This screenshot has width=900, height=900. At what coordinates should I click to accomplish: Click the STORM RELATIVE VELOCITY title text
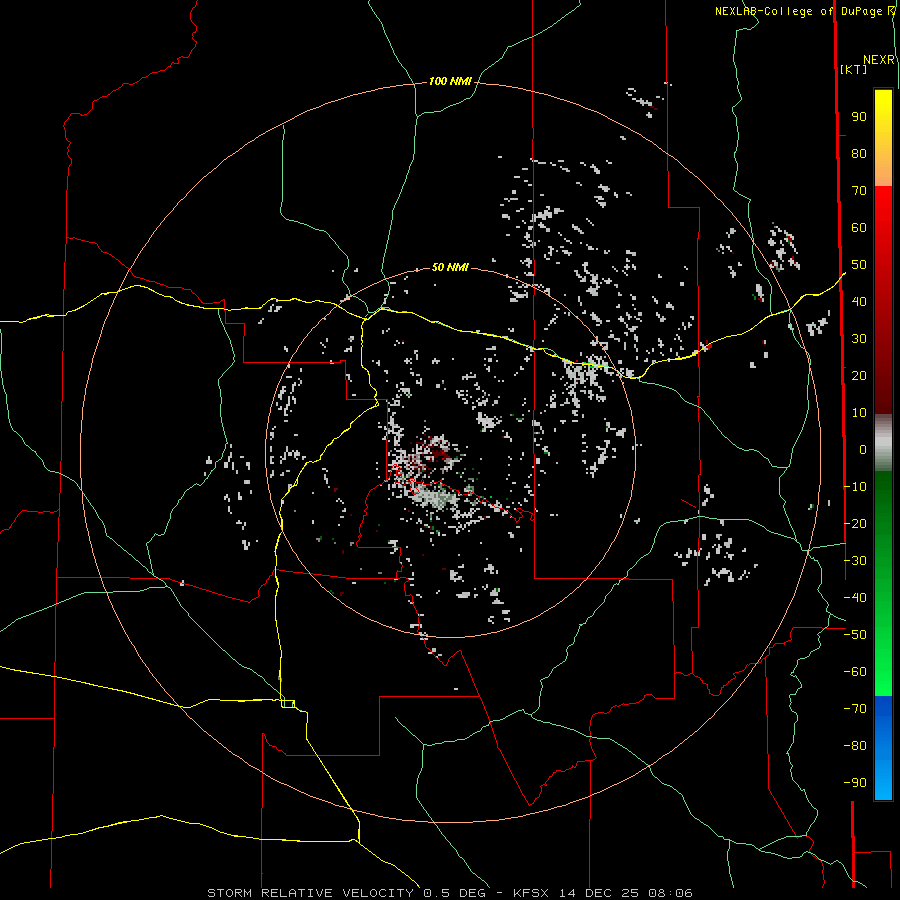pyautogui.click(x=313, y=893)
